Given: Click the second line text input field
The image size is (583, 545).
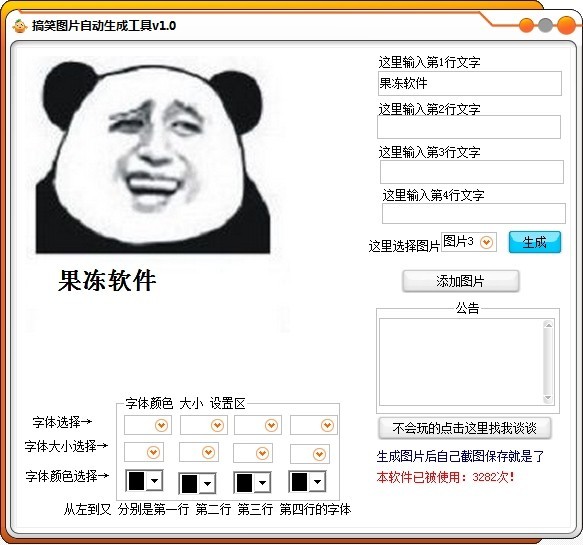Looking at the screenshot, I should point(469,127).
